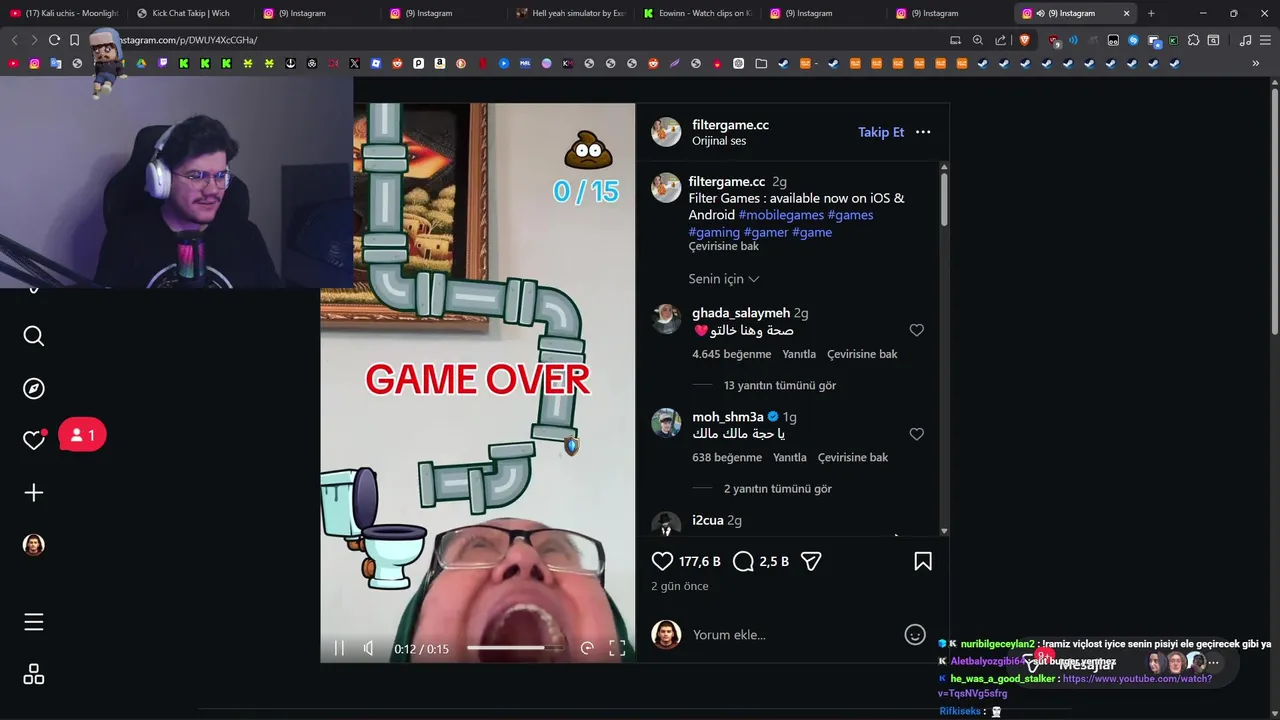
Task: Show more bookmarks via double chevron
Action: [x=1256, y=63]
